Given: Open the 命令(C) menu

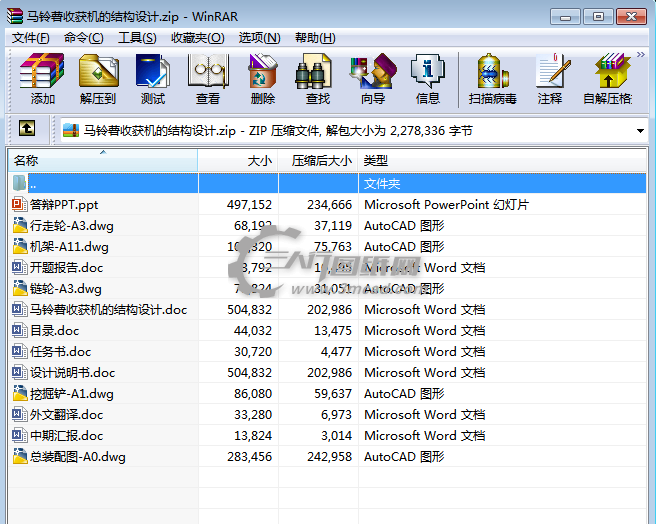Looking at the screenshot, I should (x=84, y=38).
